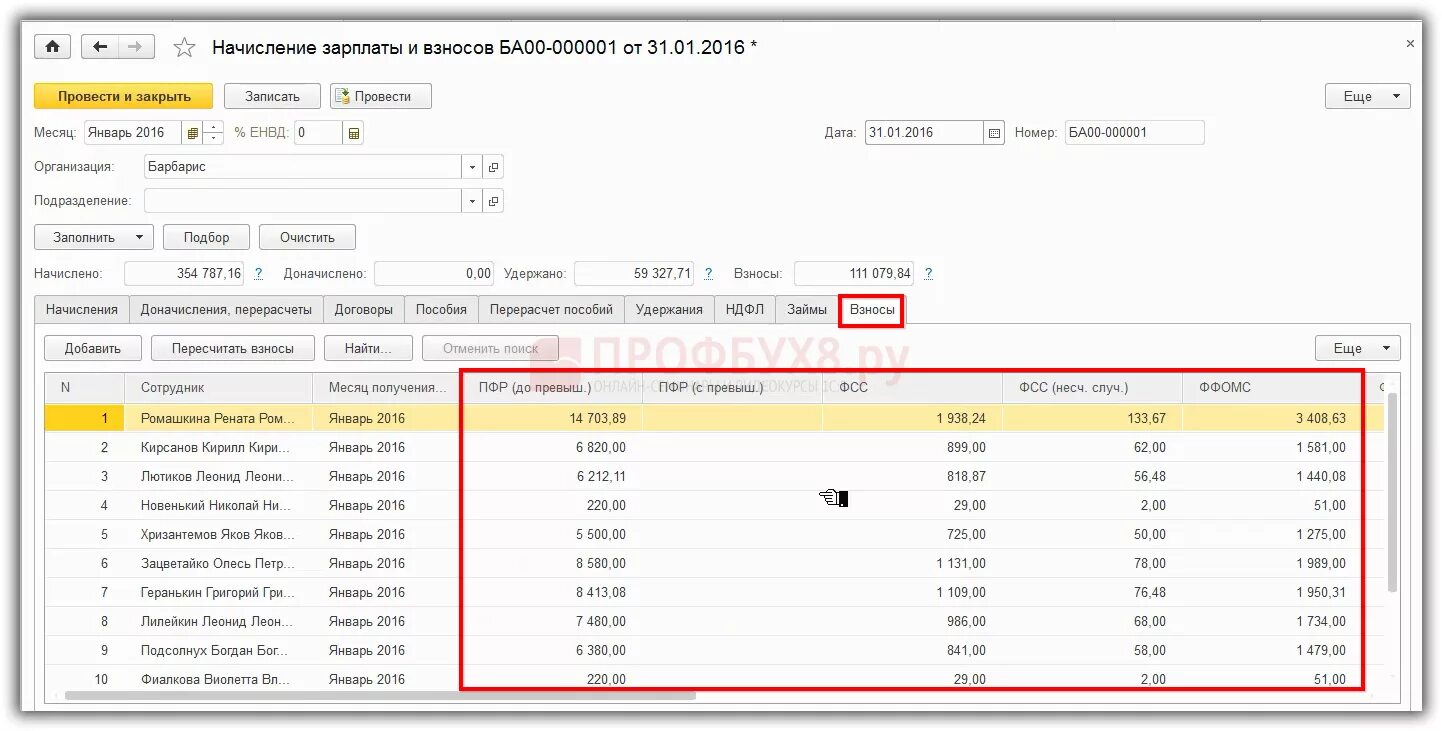Go to the home page icon
The height and width of the screenshot is (731, 1442).
52,47
